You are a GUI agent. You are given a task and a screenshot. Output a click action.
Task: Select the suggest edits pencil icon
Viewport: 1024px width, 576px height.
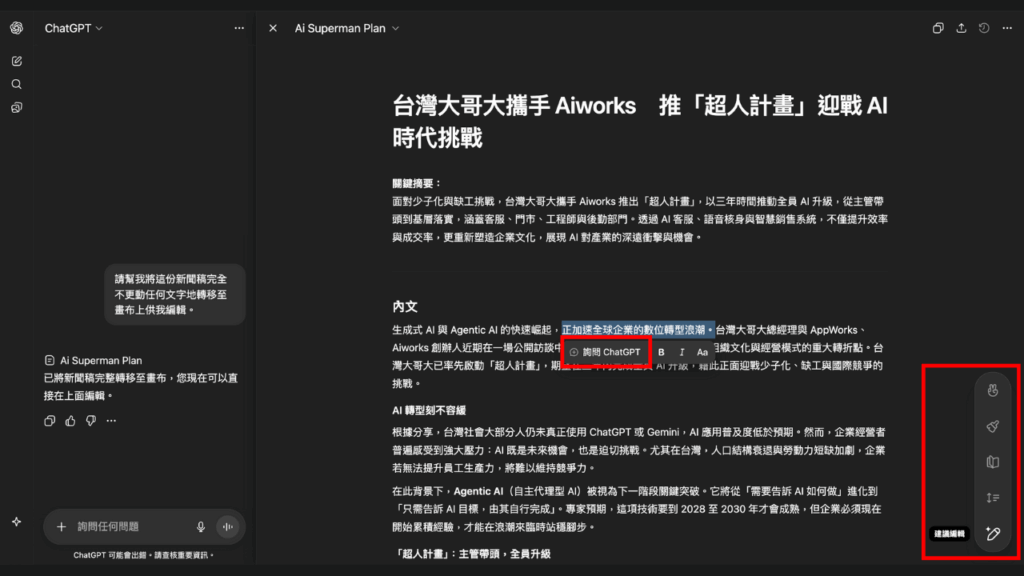[994, 533]
